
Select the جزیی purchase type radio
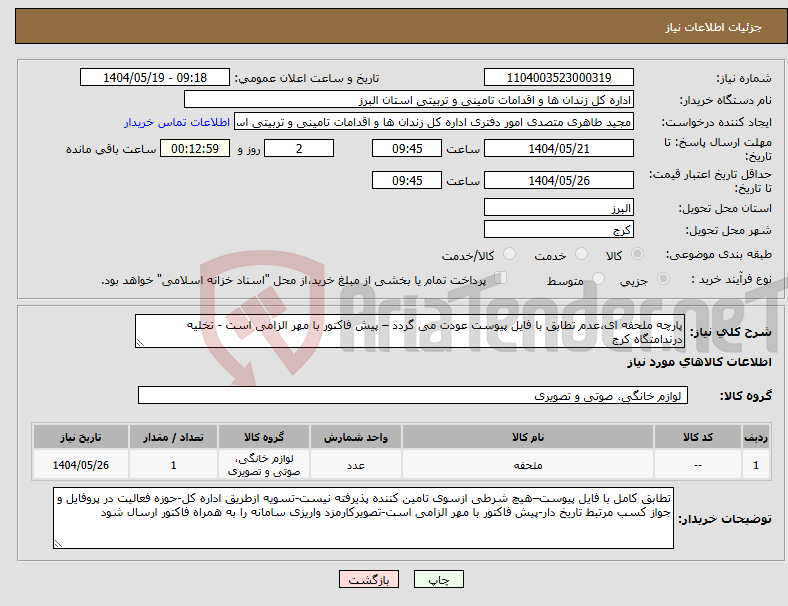tap(663, 279)
